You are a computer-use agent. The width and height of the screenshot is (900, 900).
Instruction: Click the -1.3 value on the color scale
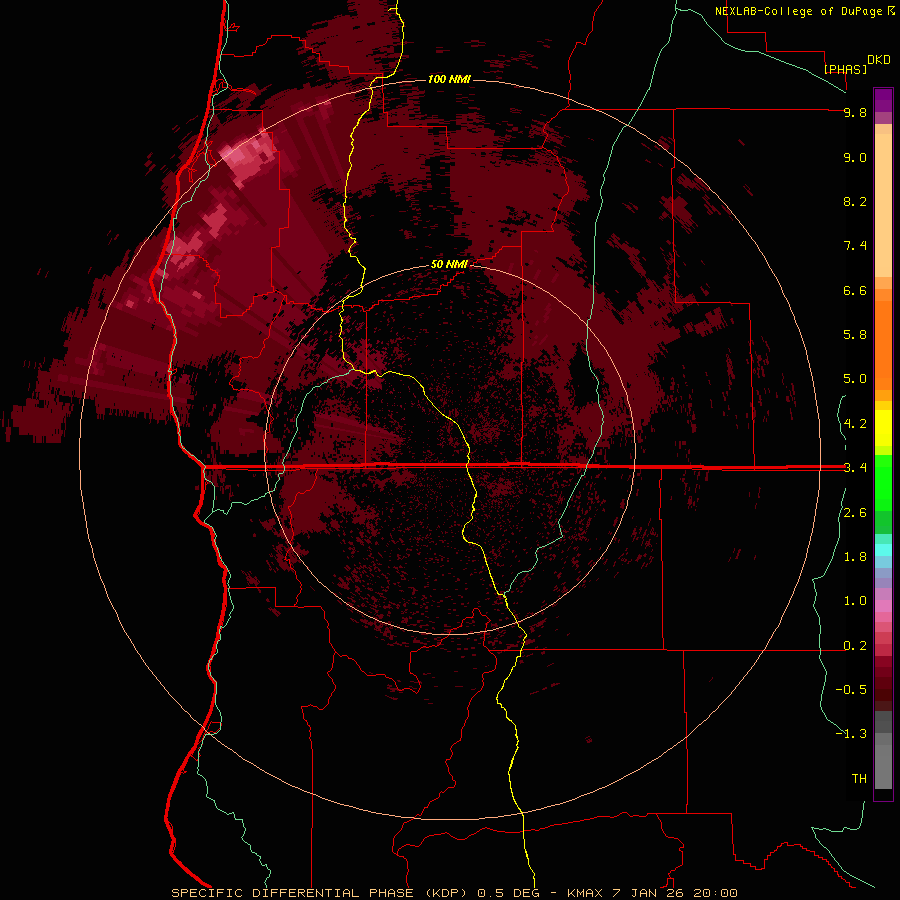point(851,734)
